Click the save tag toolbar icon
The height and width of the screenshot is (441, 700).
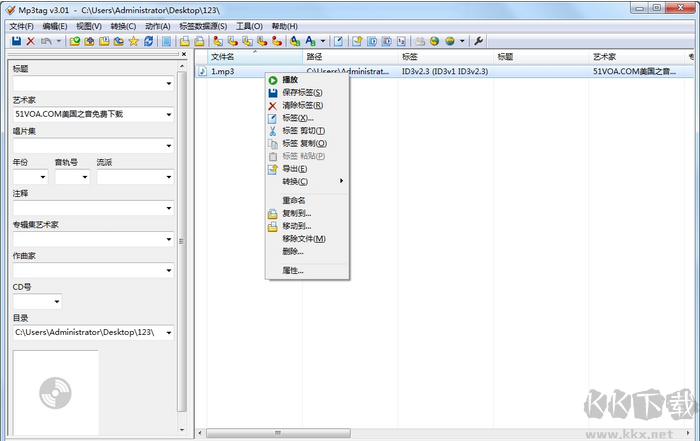tap(17, 41)
